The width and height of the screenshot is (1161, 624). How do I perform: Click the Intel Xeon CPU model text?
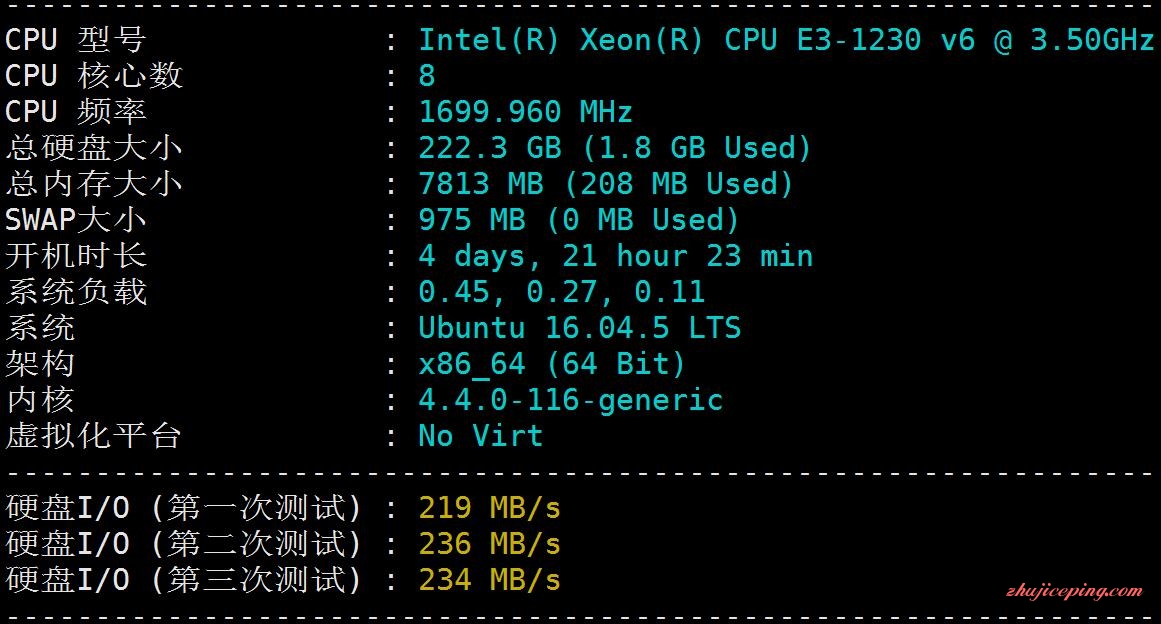786,40
